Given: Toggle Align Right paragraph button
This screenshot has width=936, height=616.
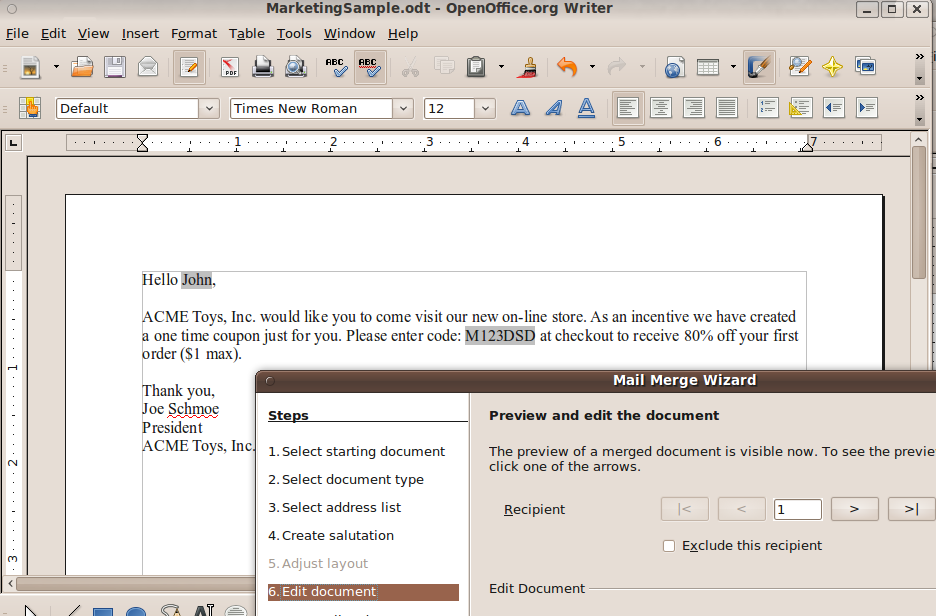Looking at the screenshot, I should (x=694, y=109).
